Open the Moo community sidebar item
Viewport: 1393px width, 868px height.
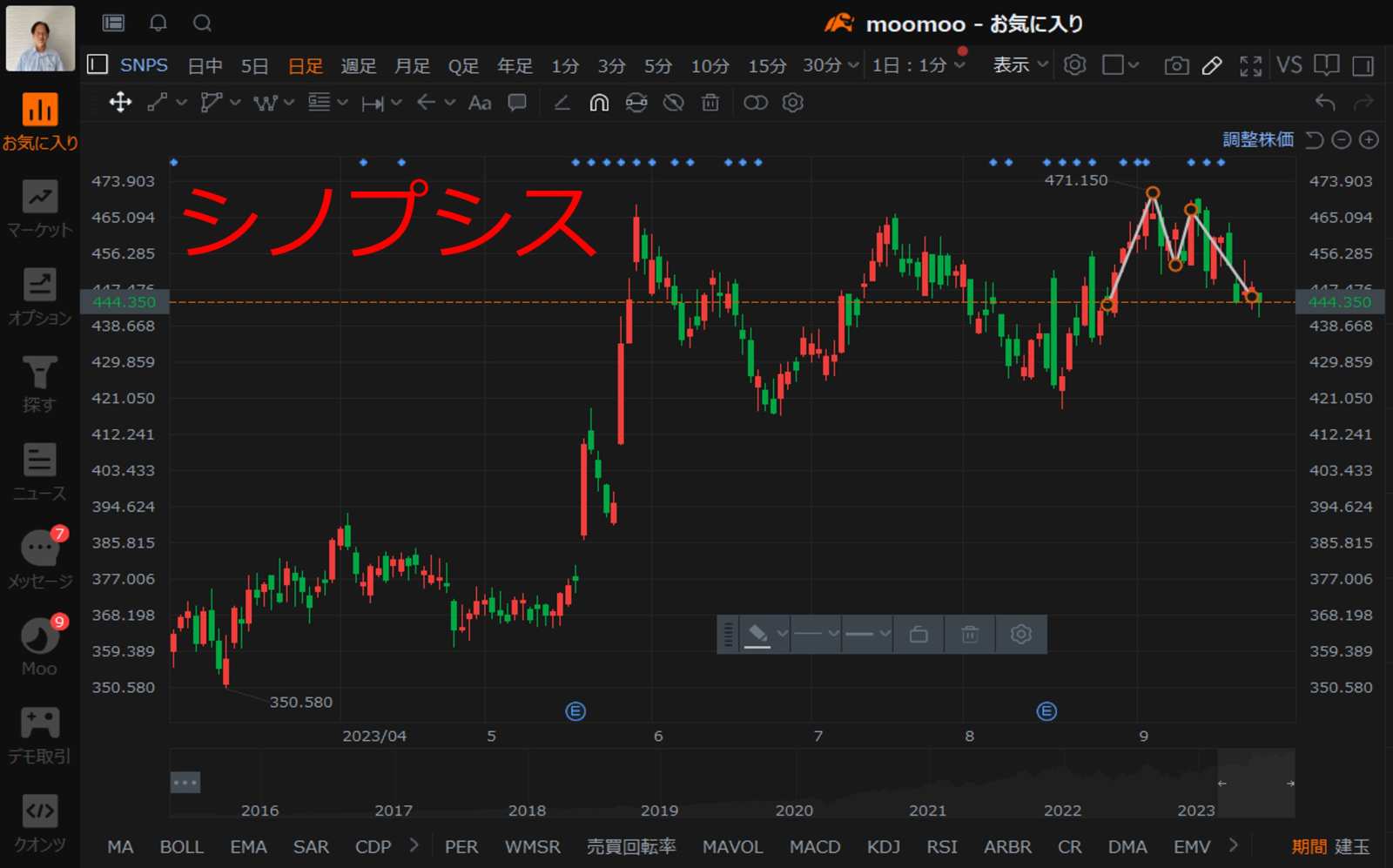[40, 647]
